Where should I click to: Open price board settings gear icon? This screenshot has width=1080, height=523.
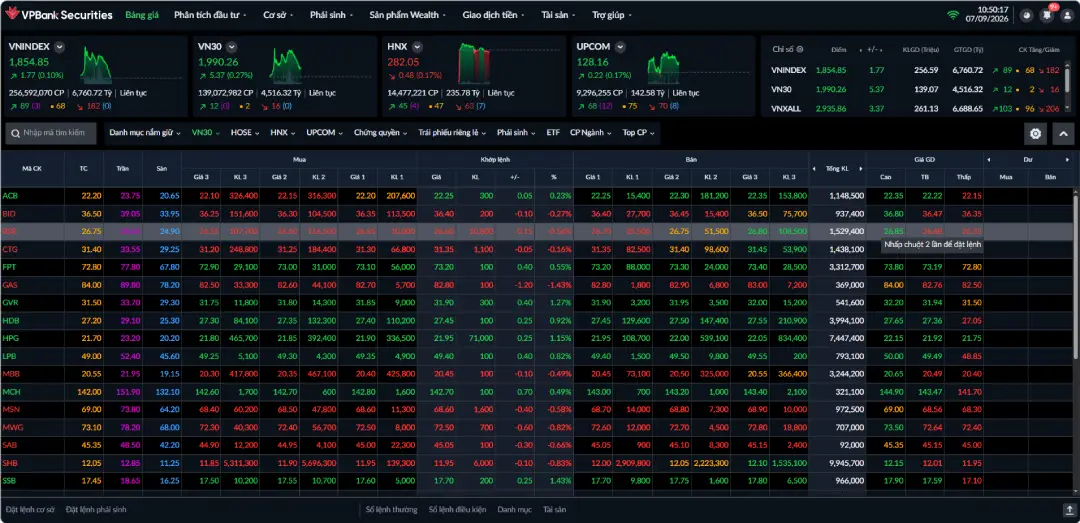(1035, 134)
